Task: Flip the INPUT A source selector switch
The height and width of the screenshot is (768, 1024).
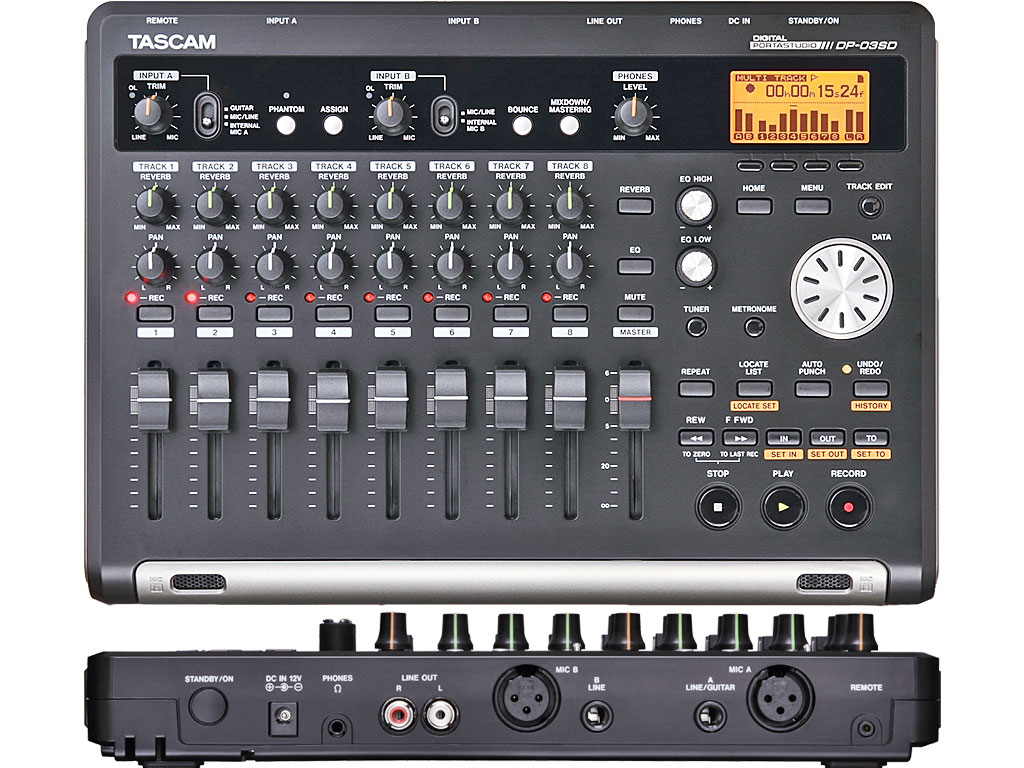Action: pos(208,116)
